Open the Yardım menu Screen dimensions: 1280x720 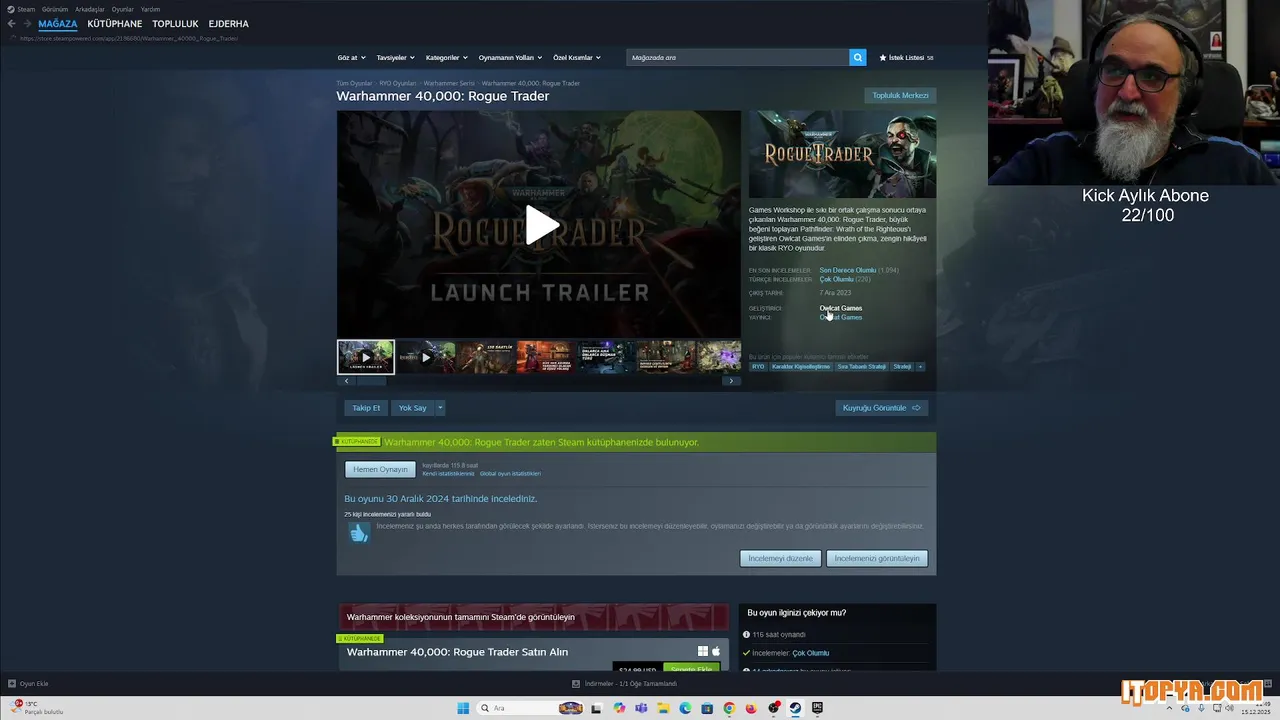click(x=150, y=9)
